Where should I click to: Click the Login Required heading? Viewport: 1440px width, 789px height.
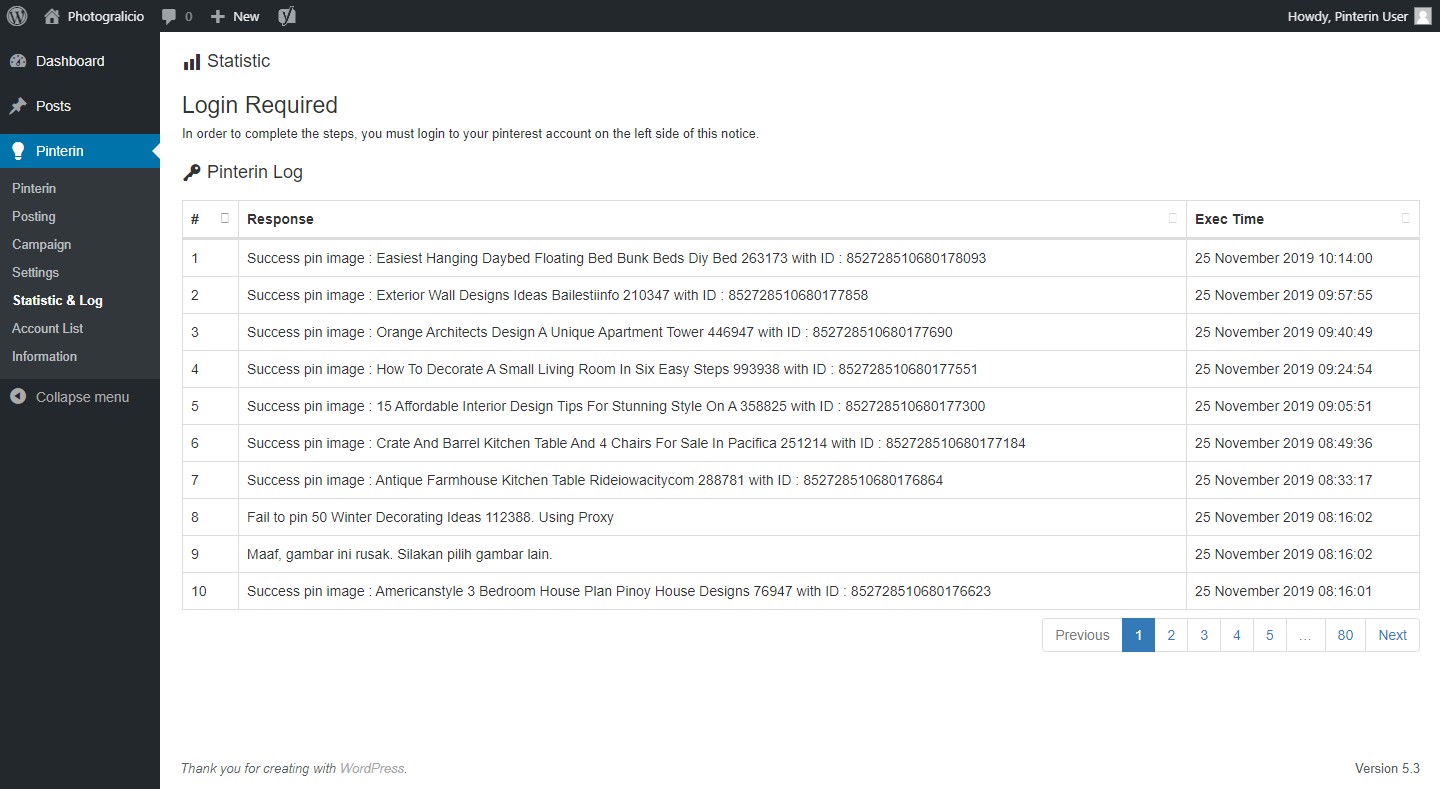(x=260, y=105)
